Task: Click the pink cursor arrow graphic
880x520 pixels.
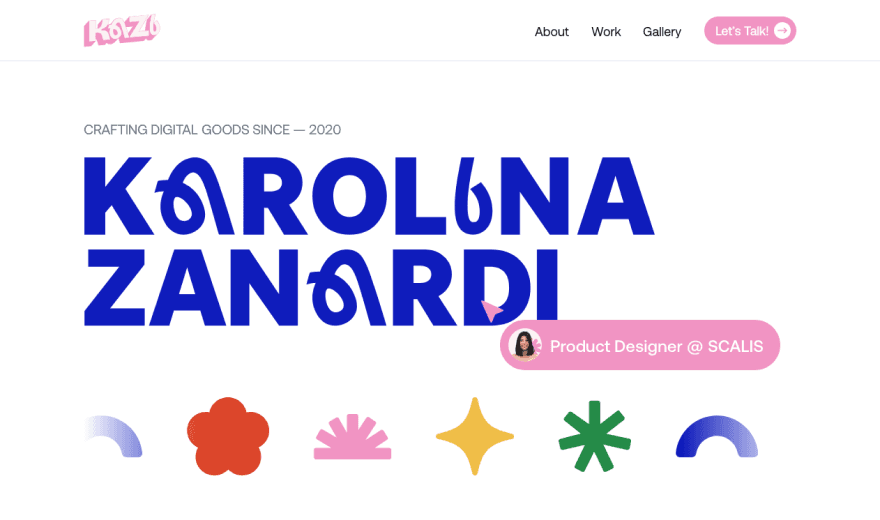Action: click(491, 310)
